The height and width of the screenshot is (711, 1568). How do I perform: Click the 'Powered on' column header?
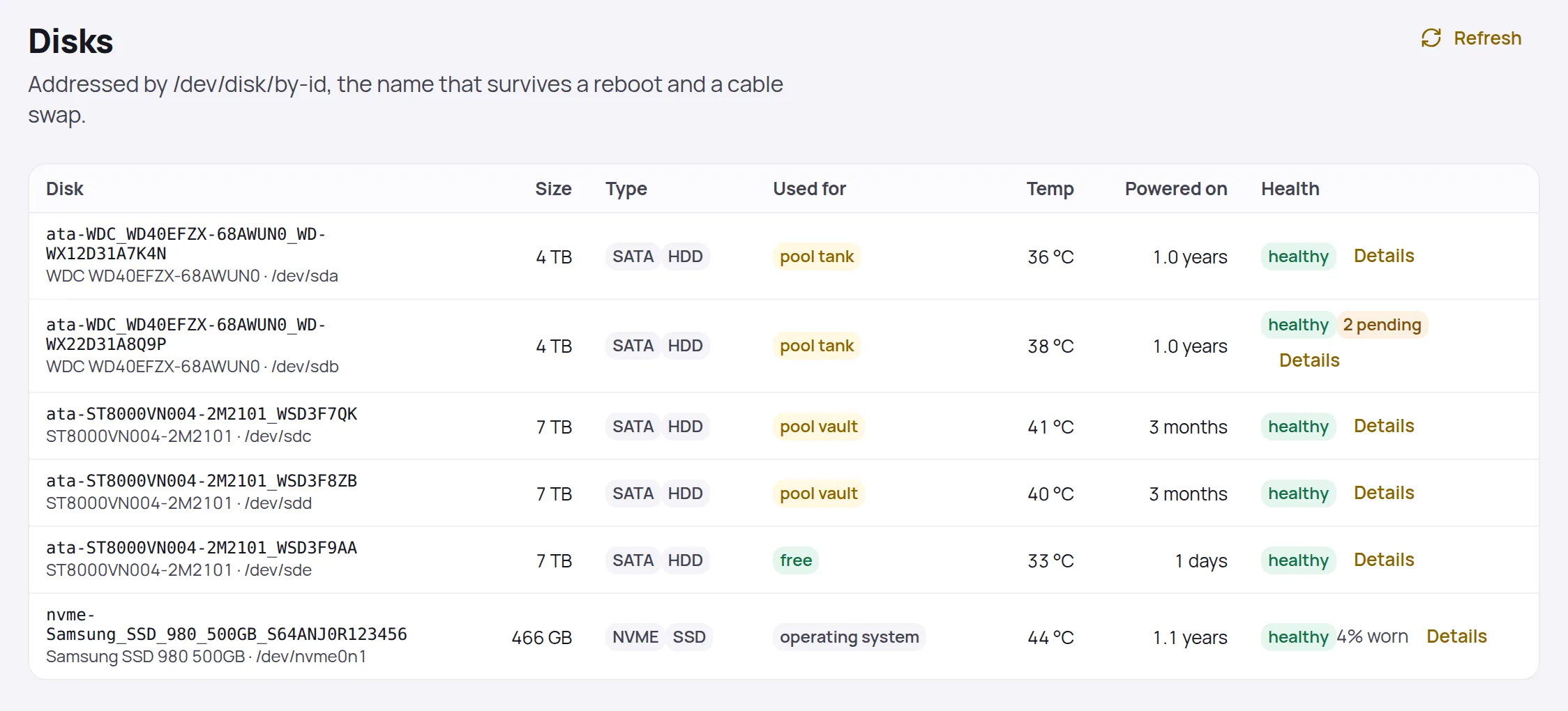[x=1176, y=189]
